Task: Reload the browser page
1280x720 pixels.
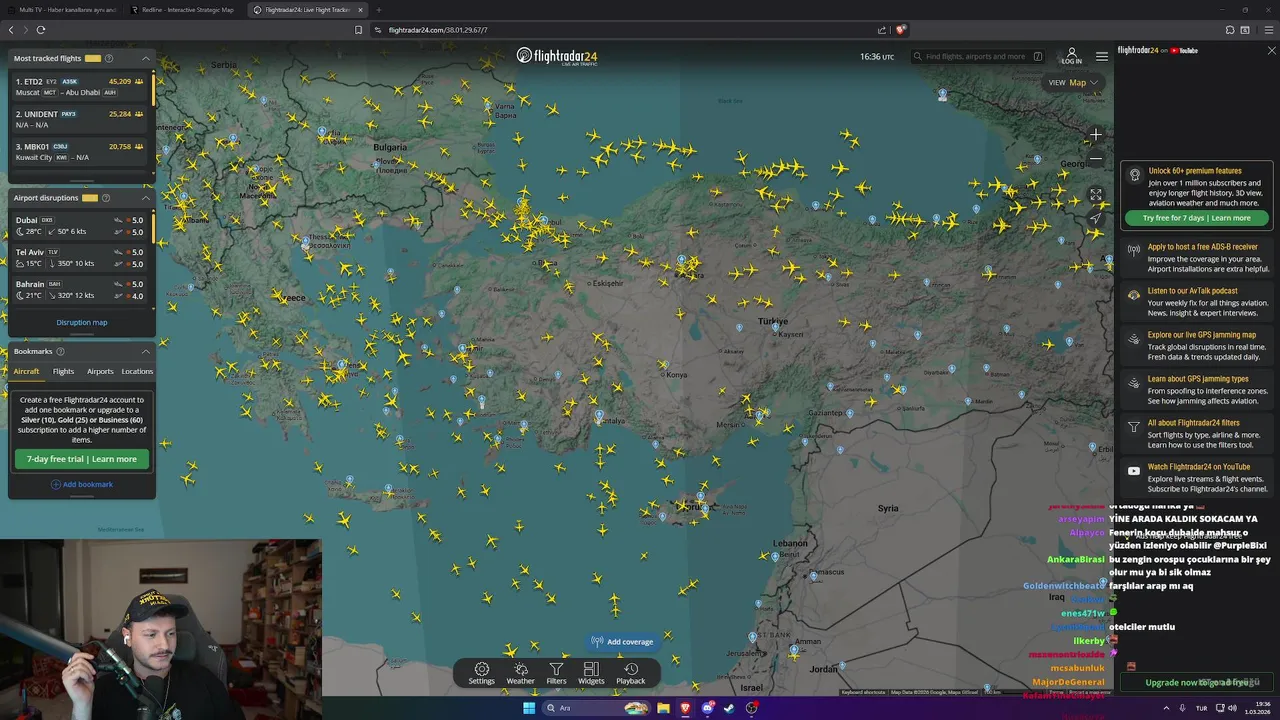Action: pyautogui.click(x=40, y=30)
